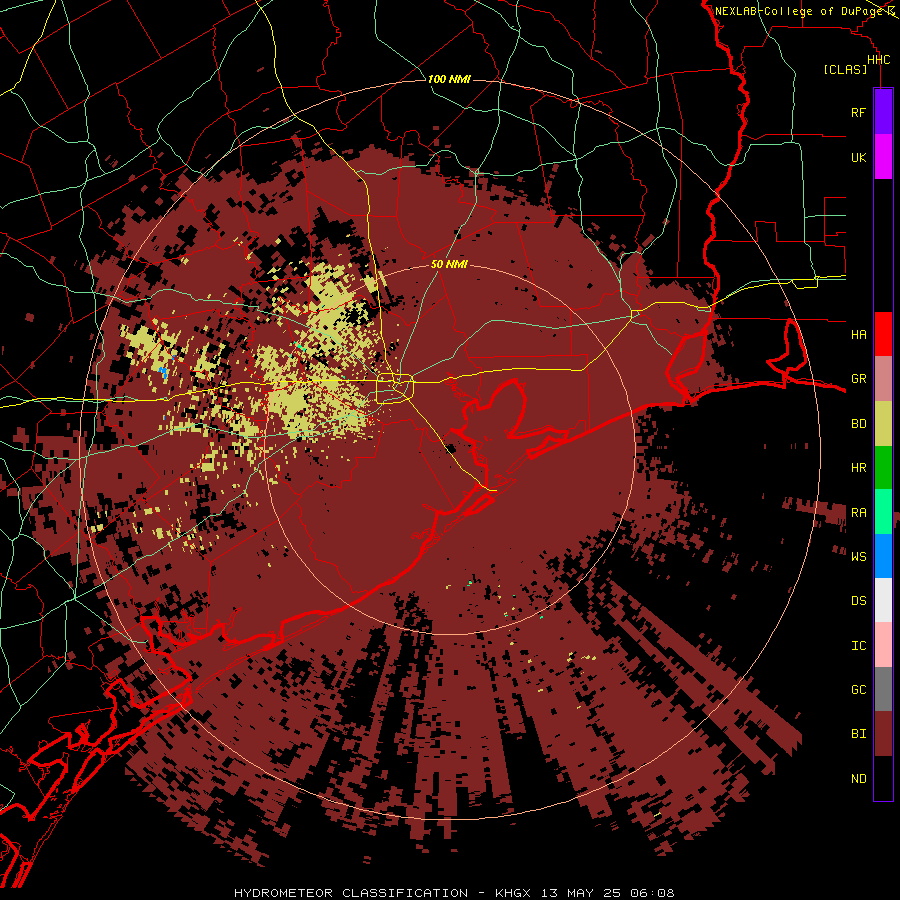Image resolution: width=900 pixels, height=900 pixels.
Task: Click the GR legend label
Action: coord(858,379)
